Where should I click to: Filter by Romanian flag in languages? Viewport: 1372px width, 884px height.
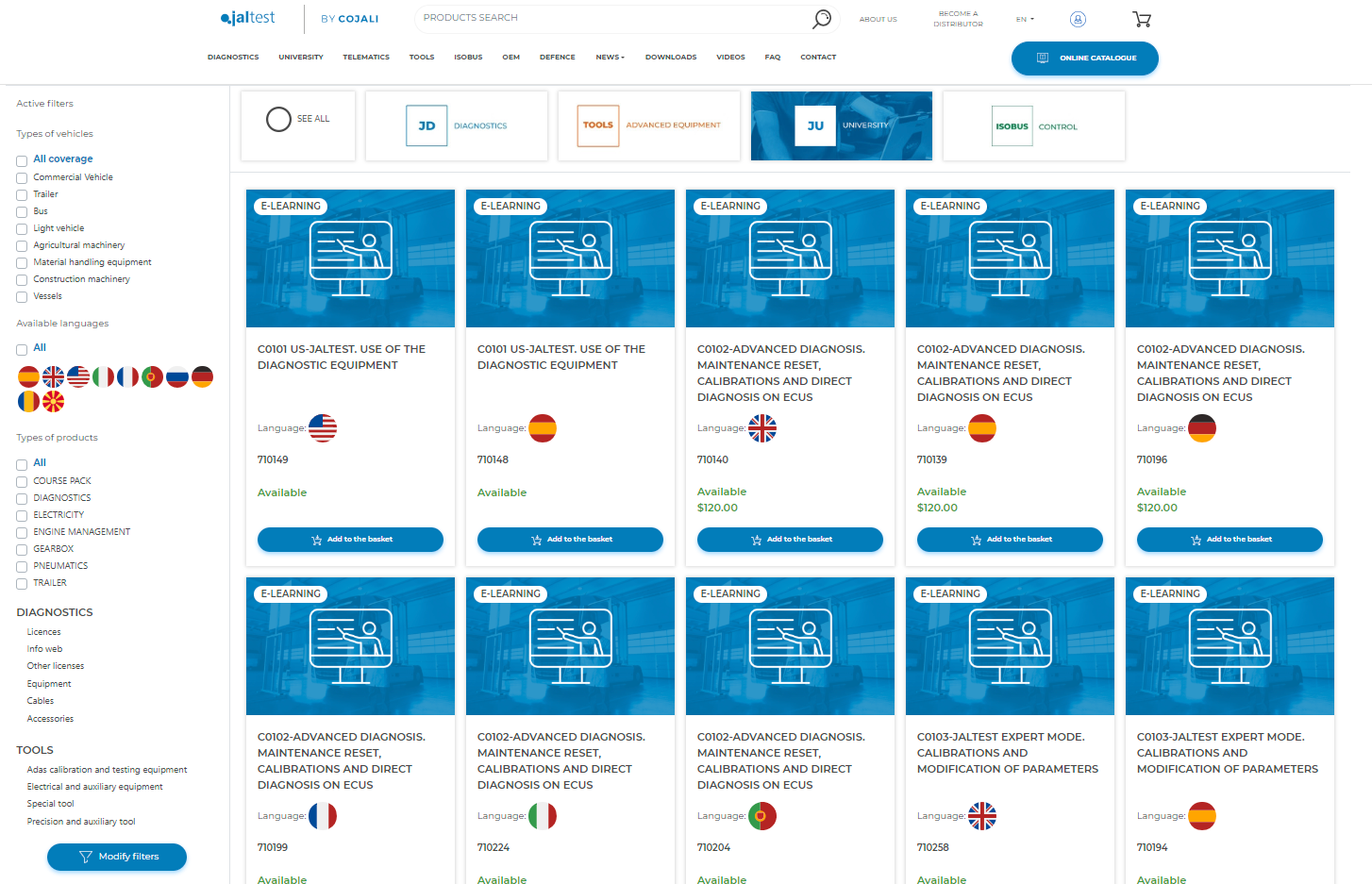click(29, 402)
